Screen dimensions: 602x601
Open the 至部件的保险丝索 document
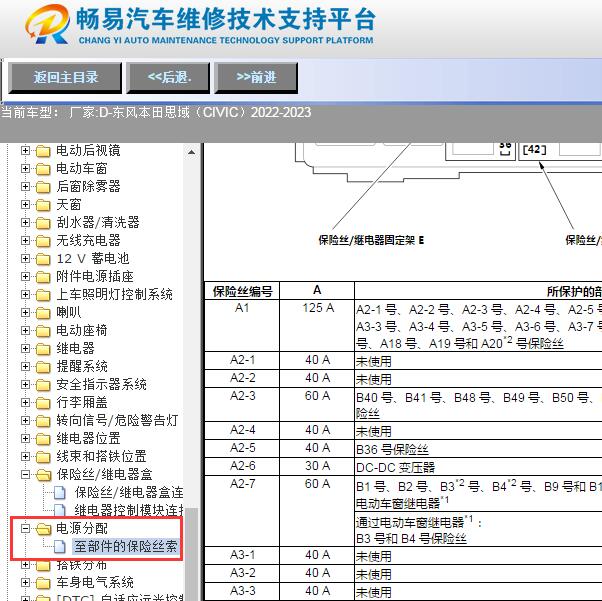point(126,546)
